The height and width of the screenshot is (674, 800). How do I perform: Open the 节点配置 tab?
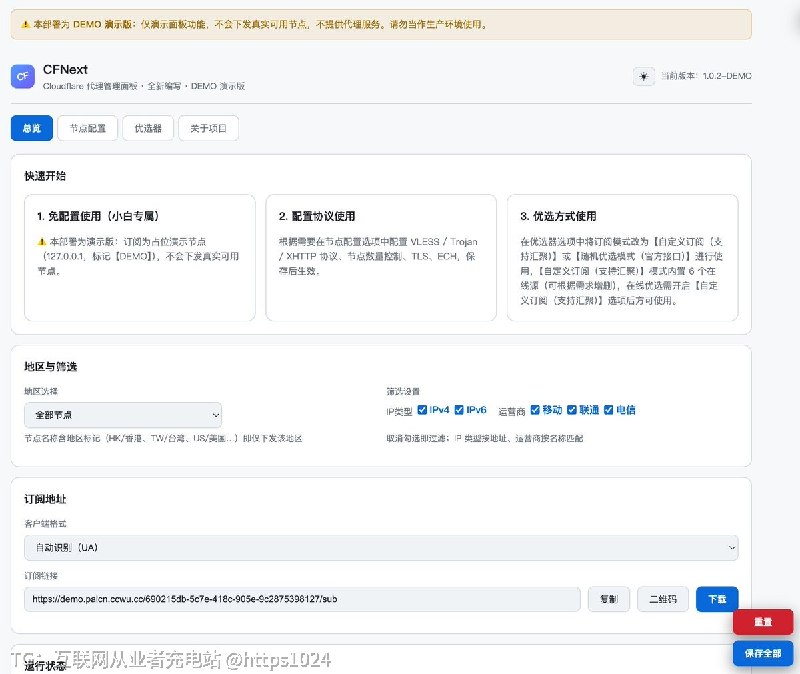(88, 128)
